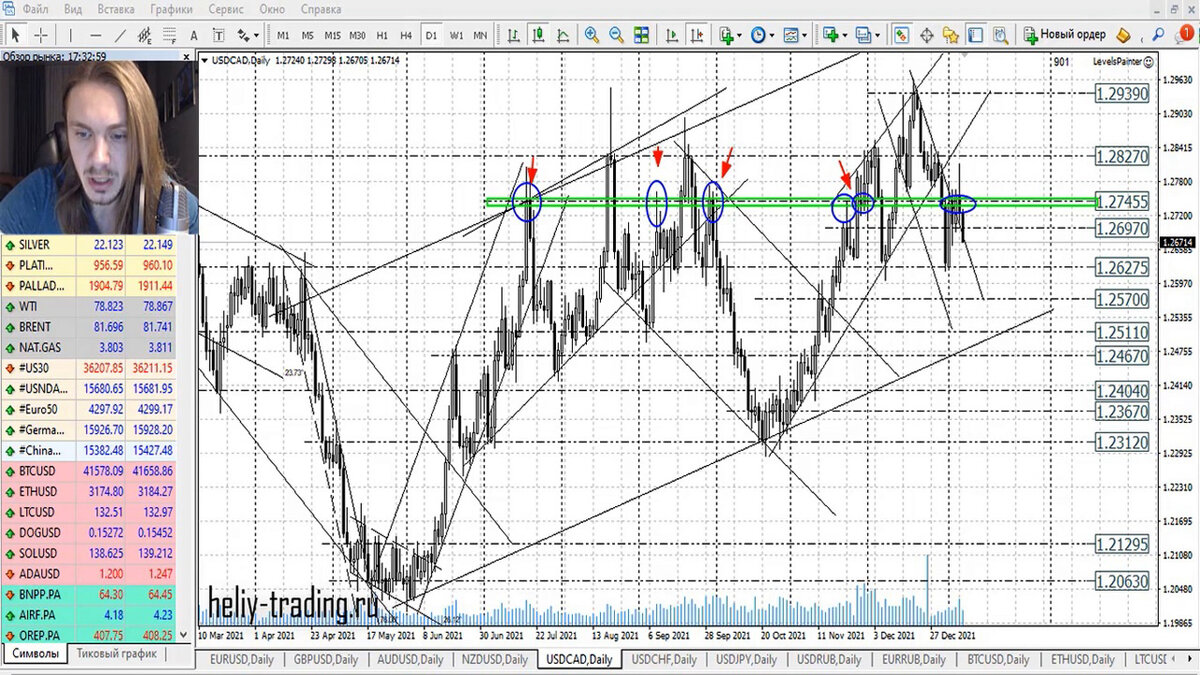Toggle chart shift from right edge

(x=697, y=35)
